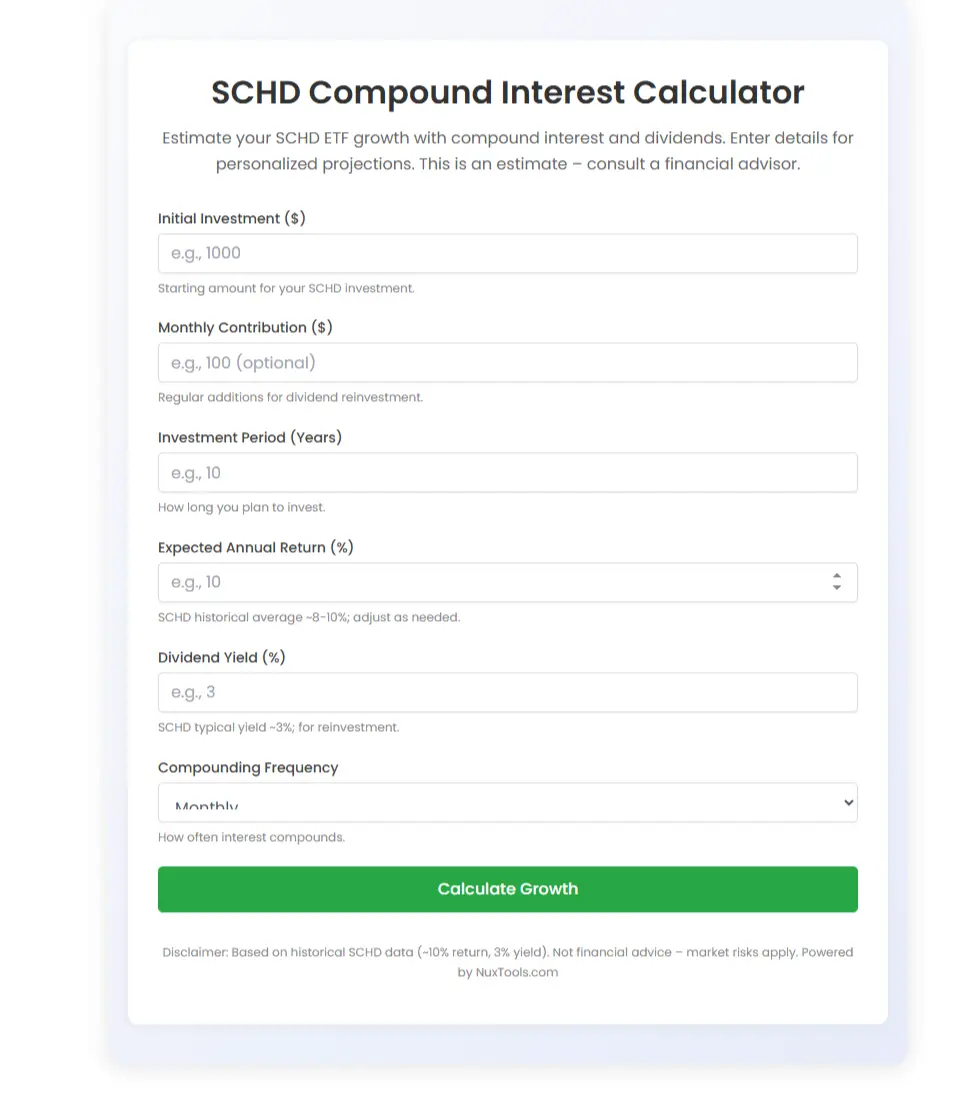Image resolution: width=958 pixels, height=1104 pixels.
Task: Increase Expected Annual Return with up arrow
Action: tap(837, 576)
